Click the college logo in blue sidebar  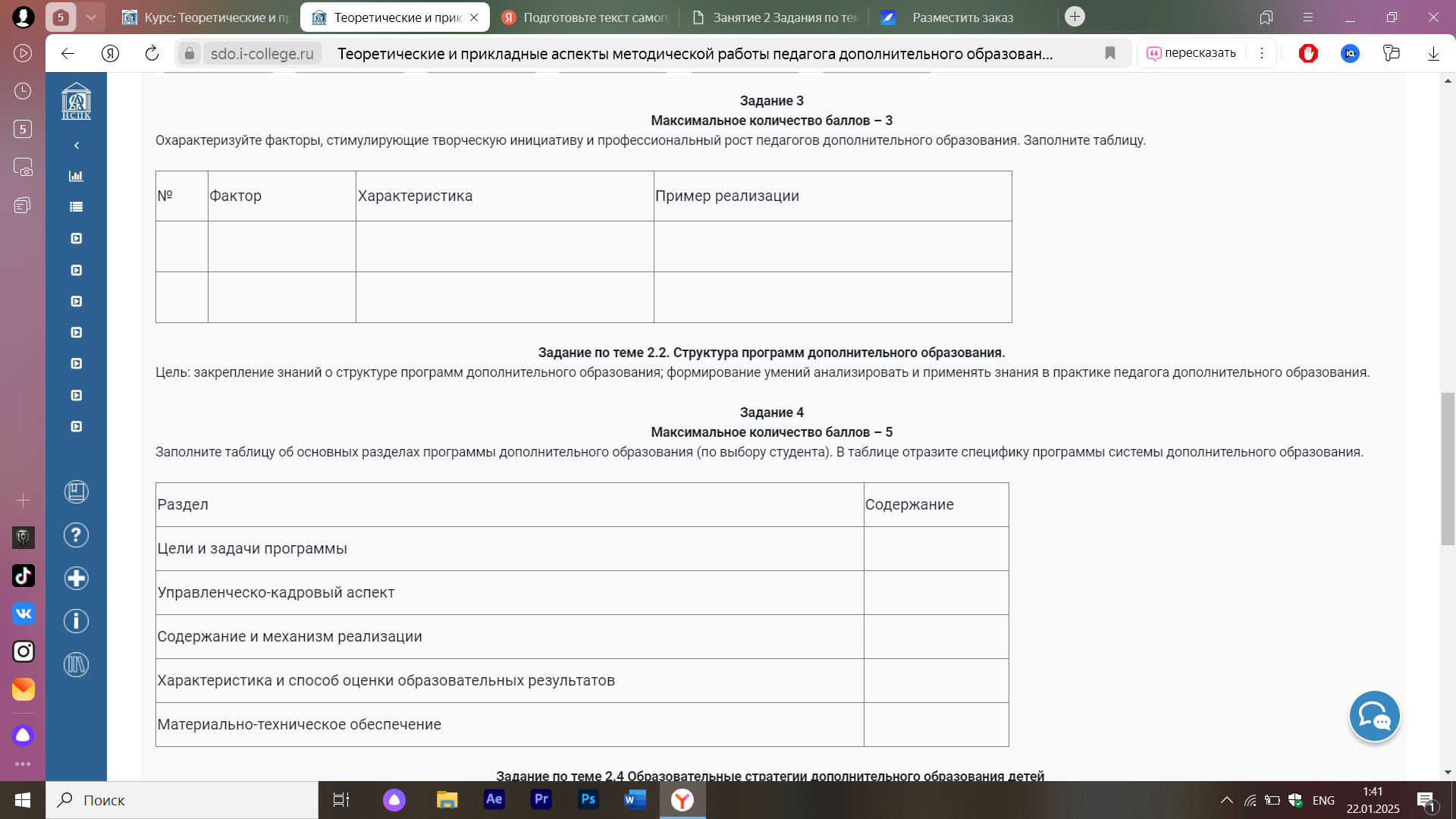[76, 101]
